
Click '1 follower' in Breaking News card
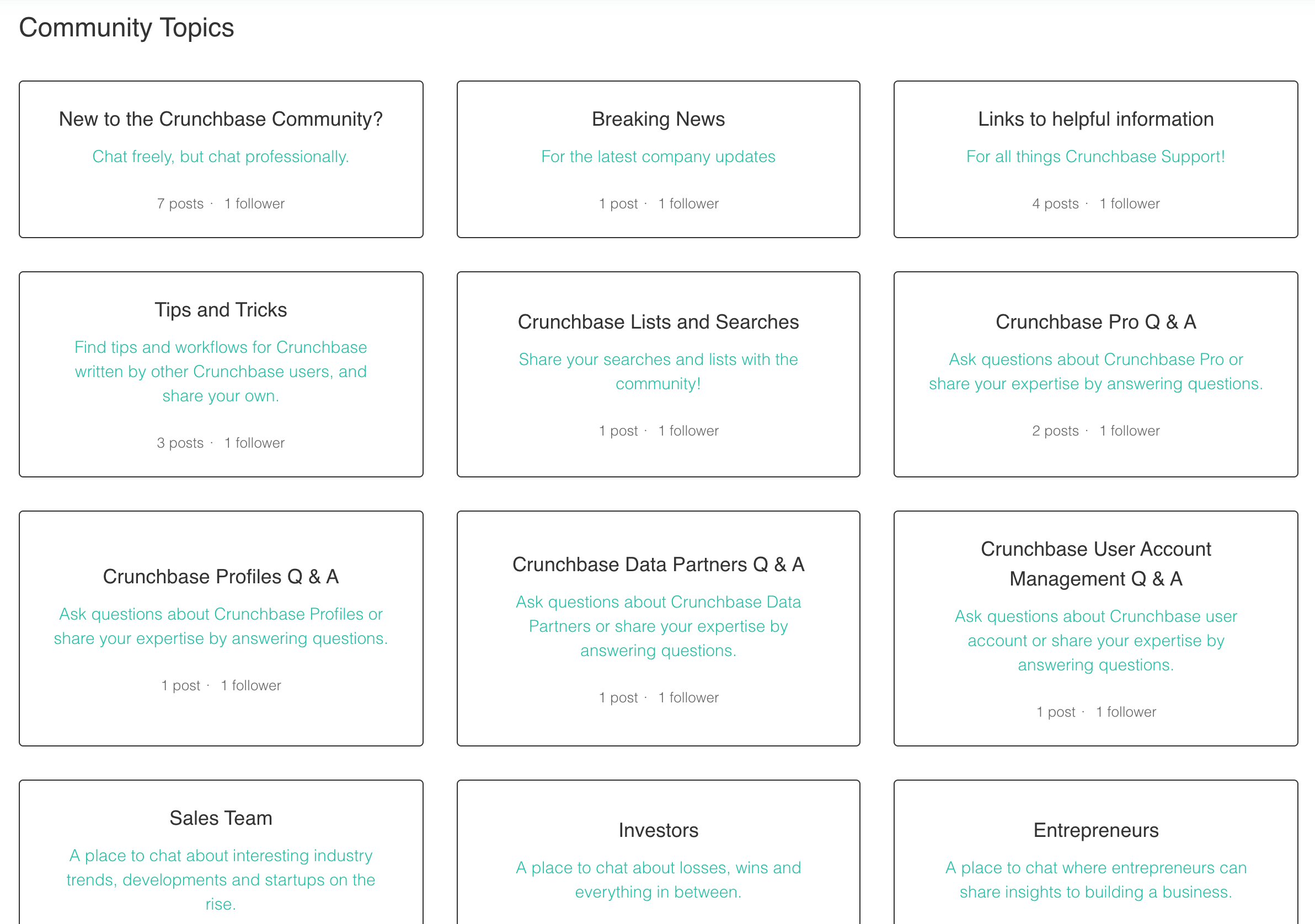tap(688, 204)
